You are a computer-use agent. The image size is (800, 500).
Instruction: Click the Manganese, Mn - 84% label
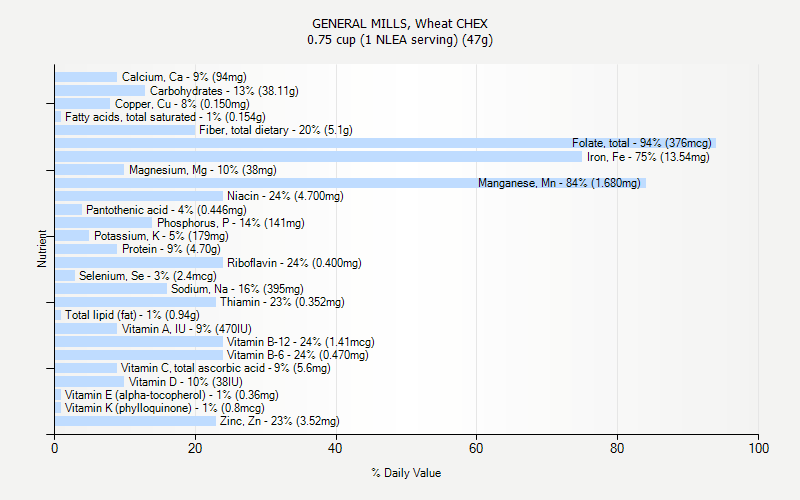(559, 183)
